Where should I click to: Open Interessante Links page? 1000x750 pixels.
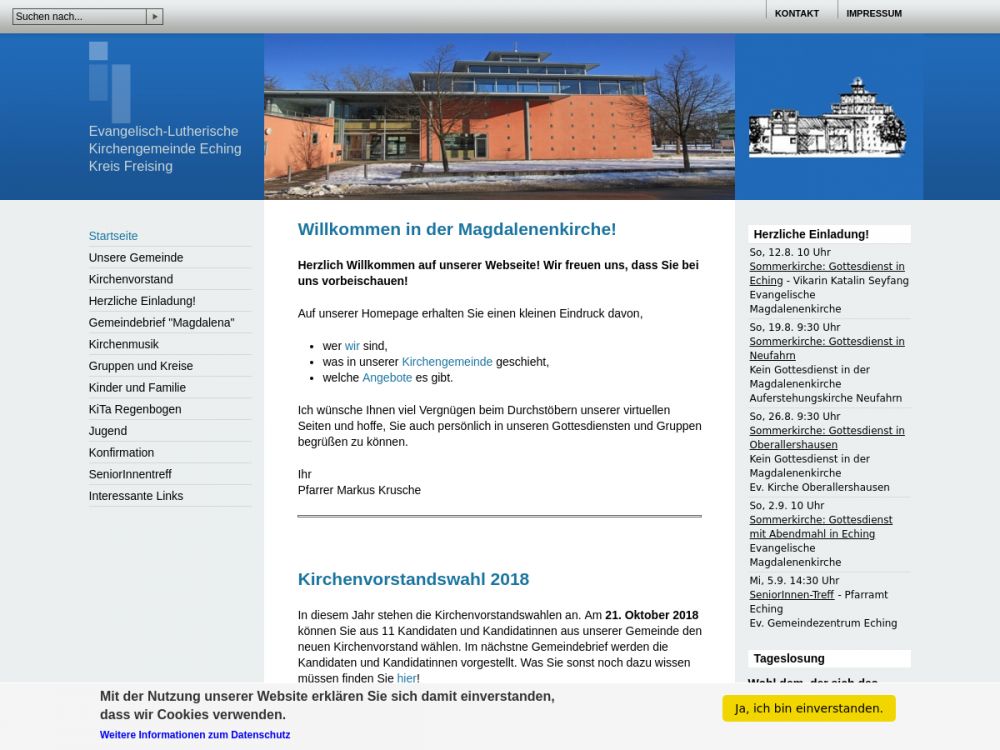pyautogui.click(x=136, y=496)
